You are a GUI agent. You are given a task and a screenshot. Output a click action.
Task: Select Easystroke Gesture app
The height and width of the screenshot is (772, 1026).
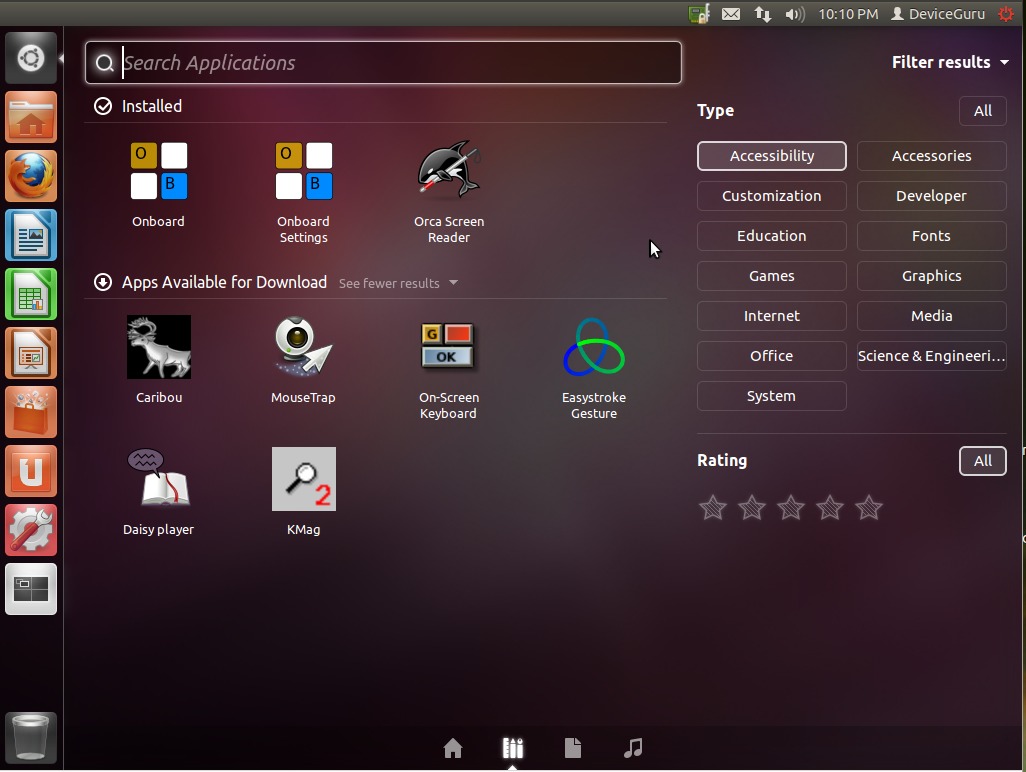coord(593,368)
